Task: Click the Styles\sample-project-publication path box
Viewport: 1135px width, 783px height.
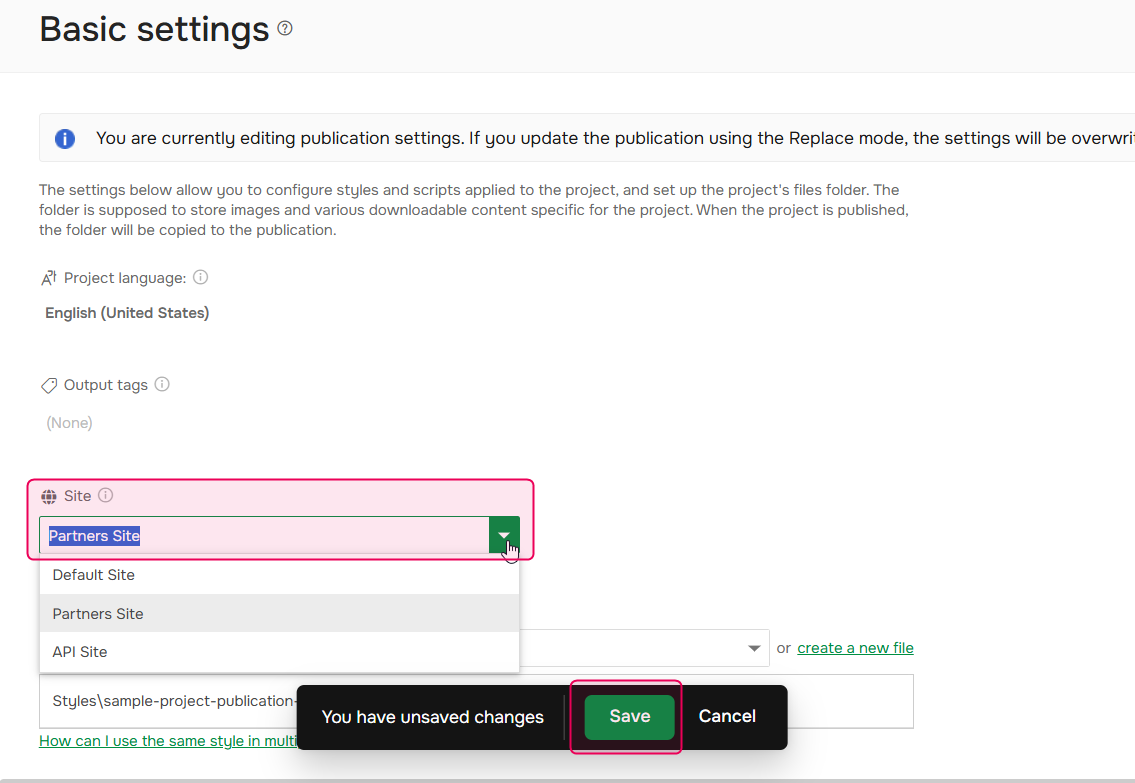Action: [x=476, y=701]
